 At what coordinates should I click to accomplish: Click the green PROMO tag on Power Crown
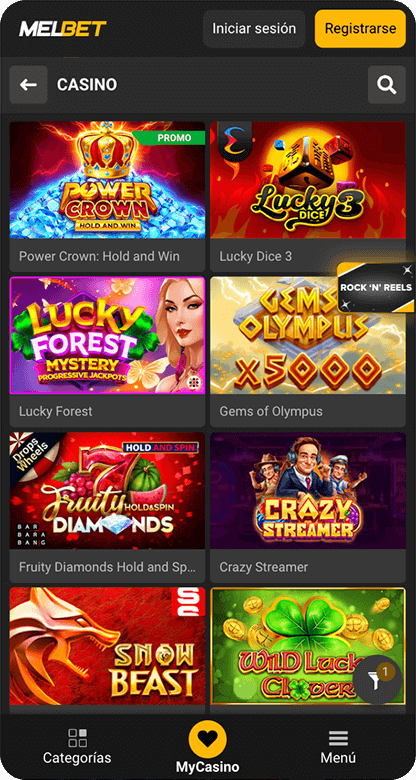(171, 138)
